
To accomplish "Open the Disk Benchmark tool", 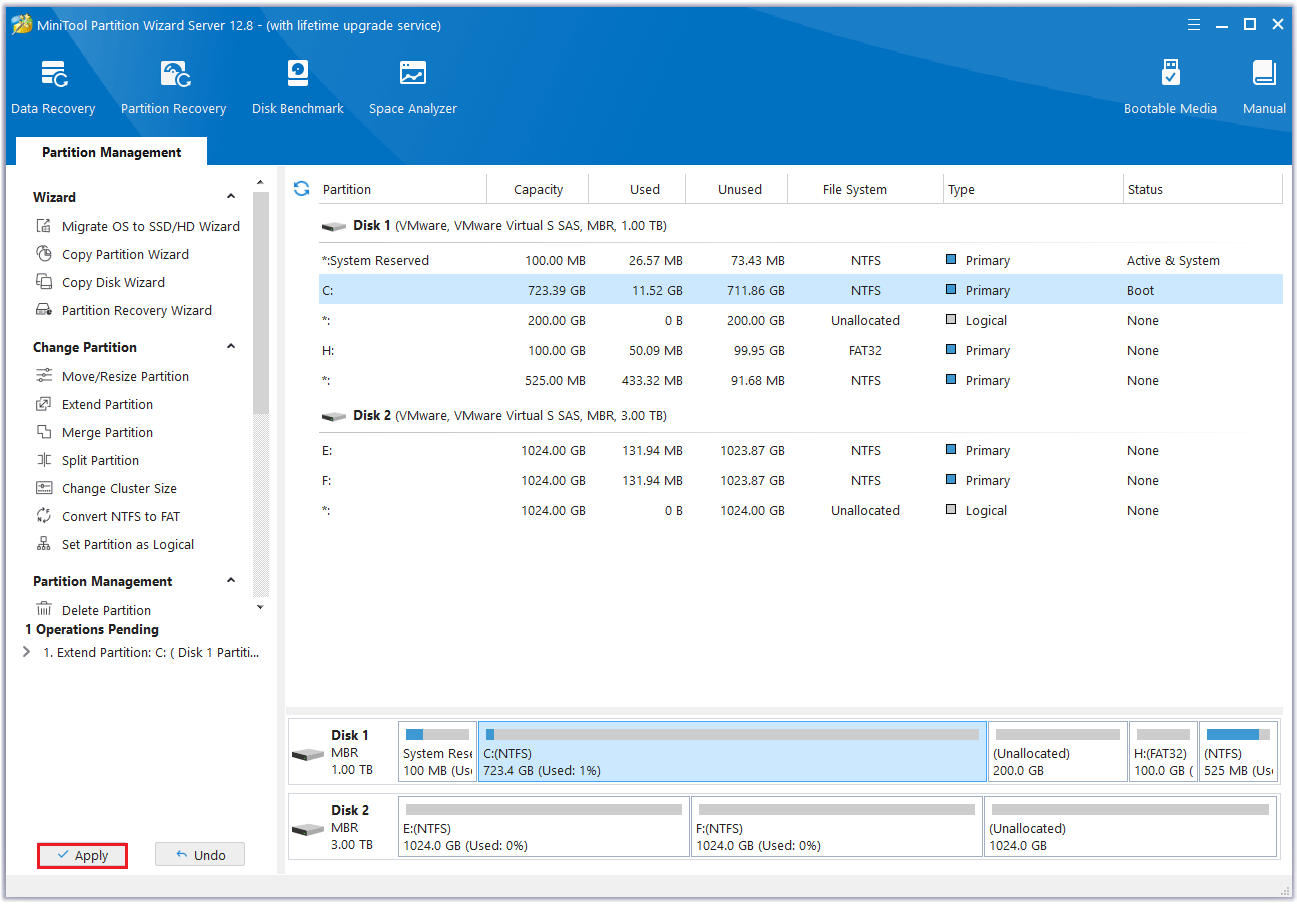I will coord(298,88).
